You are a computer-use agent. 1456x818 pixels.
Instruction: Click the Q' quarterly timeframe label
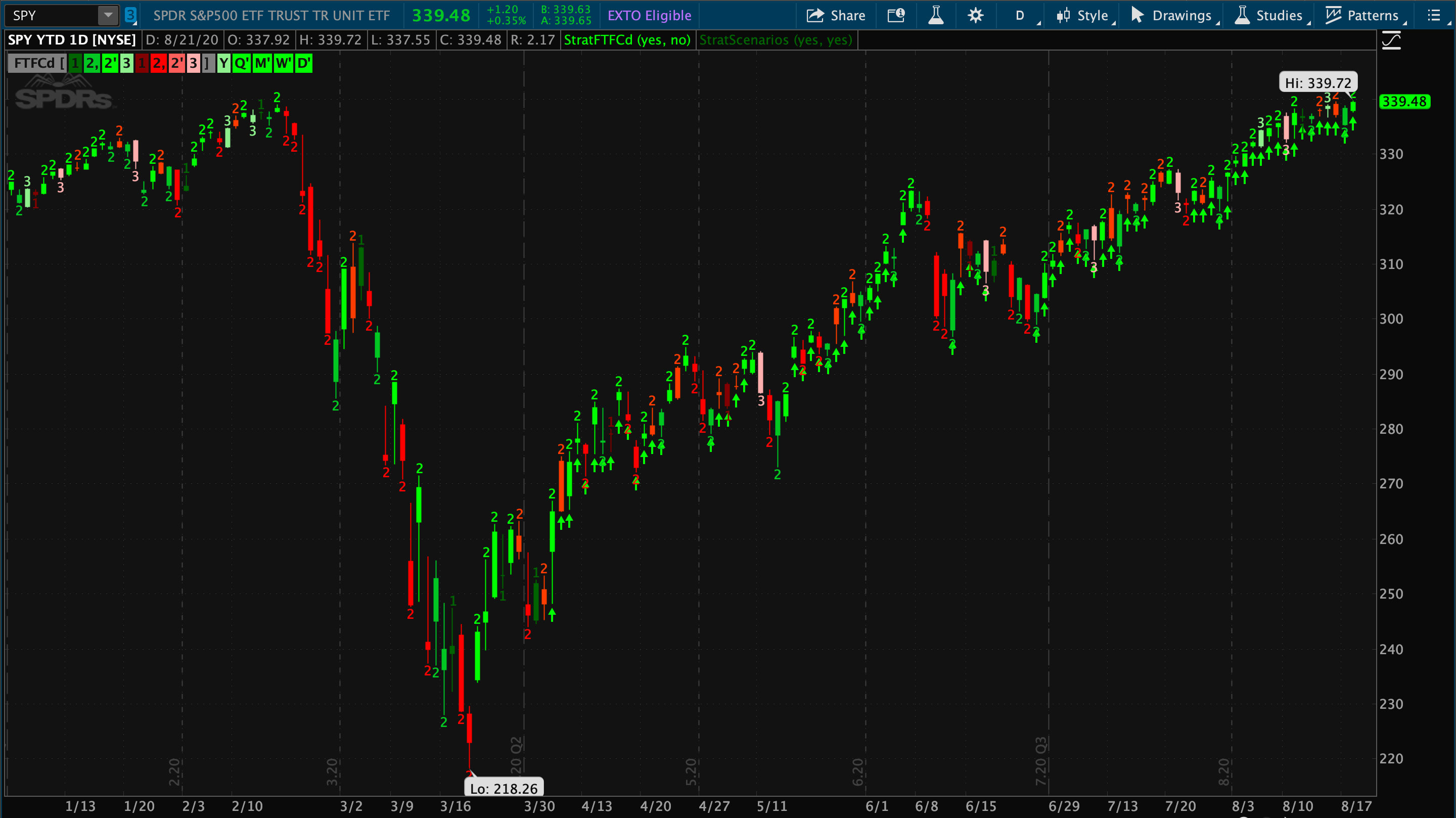coord(241,63)
